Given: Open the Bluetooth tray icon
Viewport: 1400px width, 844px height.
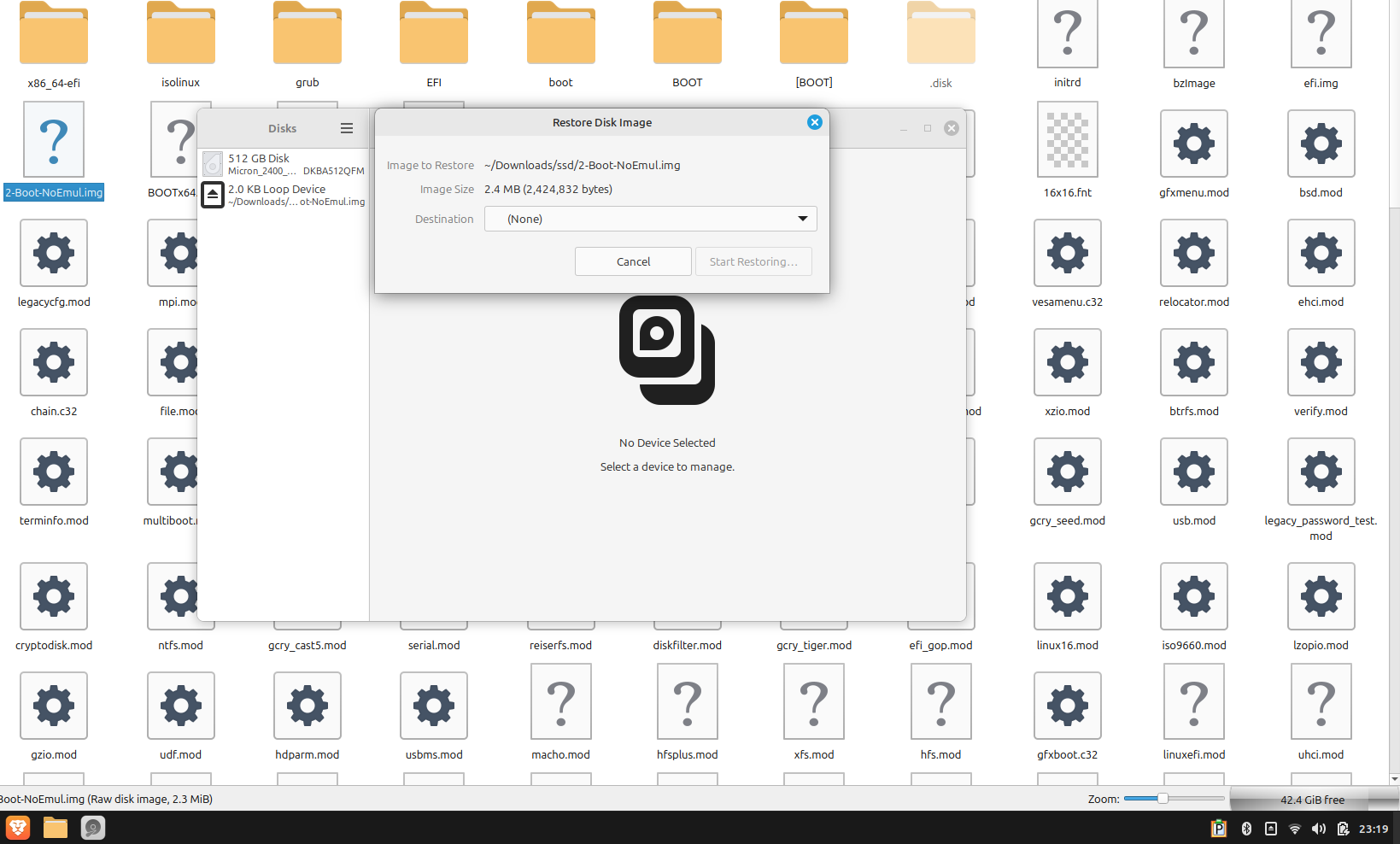Looking at the screenshot, I should pyautogui.click(x=1246, y=829).
